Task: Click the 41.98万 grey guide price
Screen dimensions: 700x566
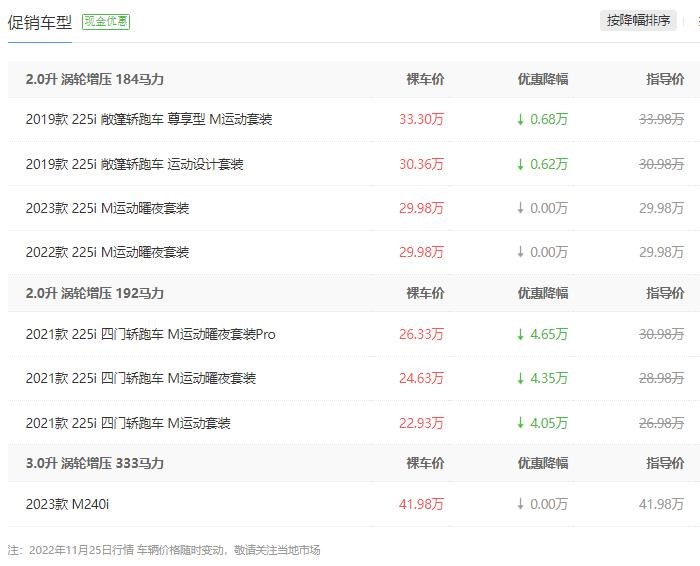Action: pos(662,504)
